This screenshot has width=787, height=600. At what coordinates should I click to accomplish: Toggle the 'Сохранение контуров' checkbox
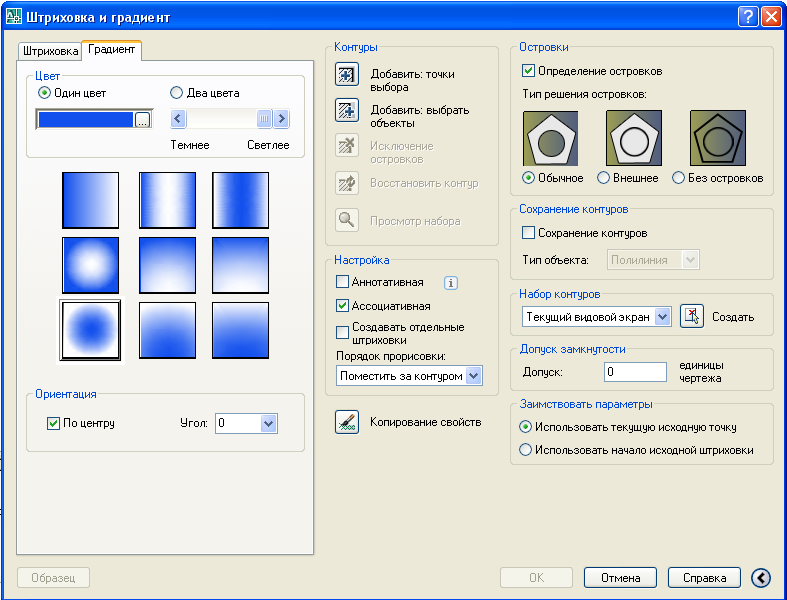(529, 232)
